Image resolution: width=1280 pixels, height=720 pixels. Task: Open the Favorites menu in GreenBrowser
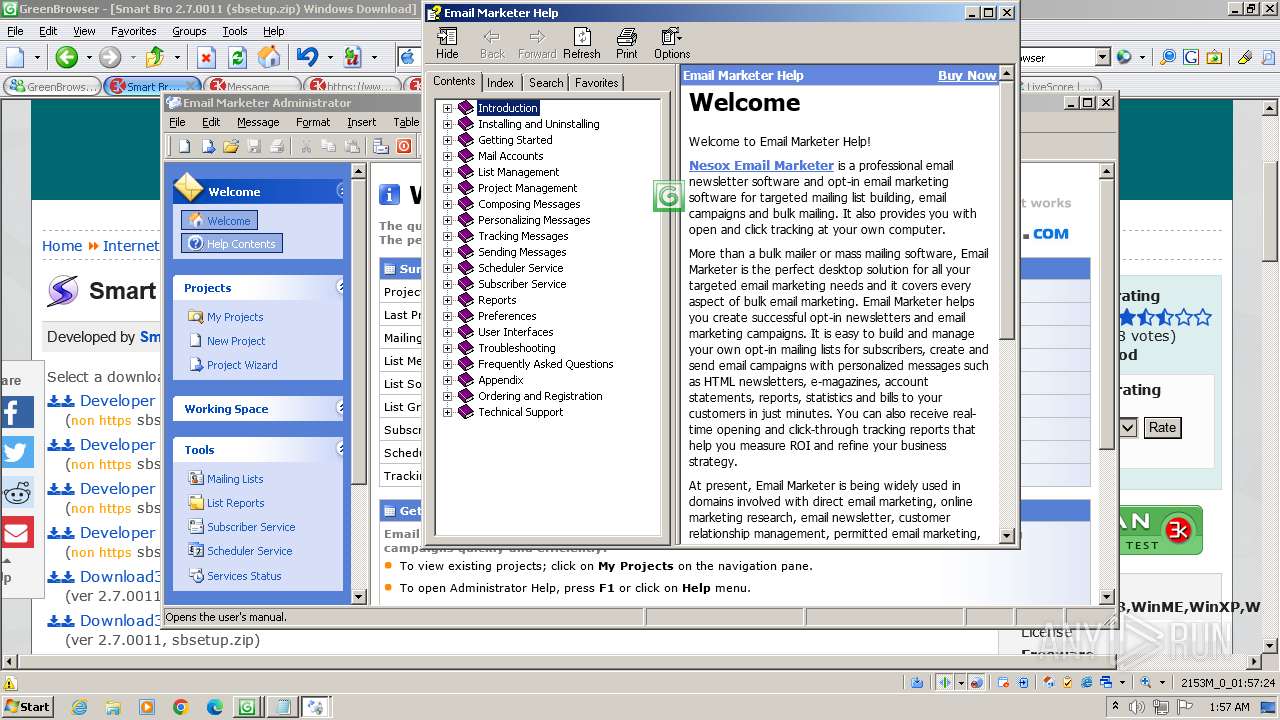click(133, 31)
